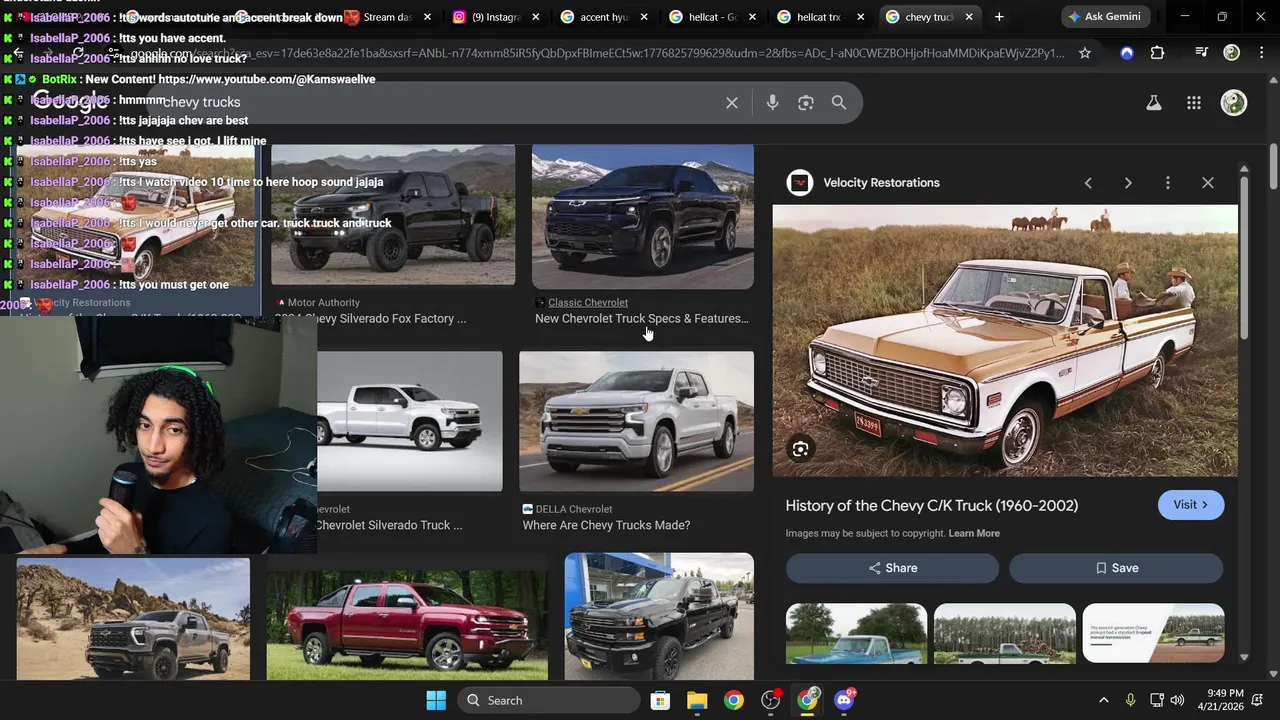Show hidden system tray icons
This screenshot has height=720, width=1280.
click(x=1104, y=700)
